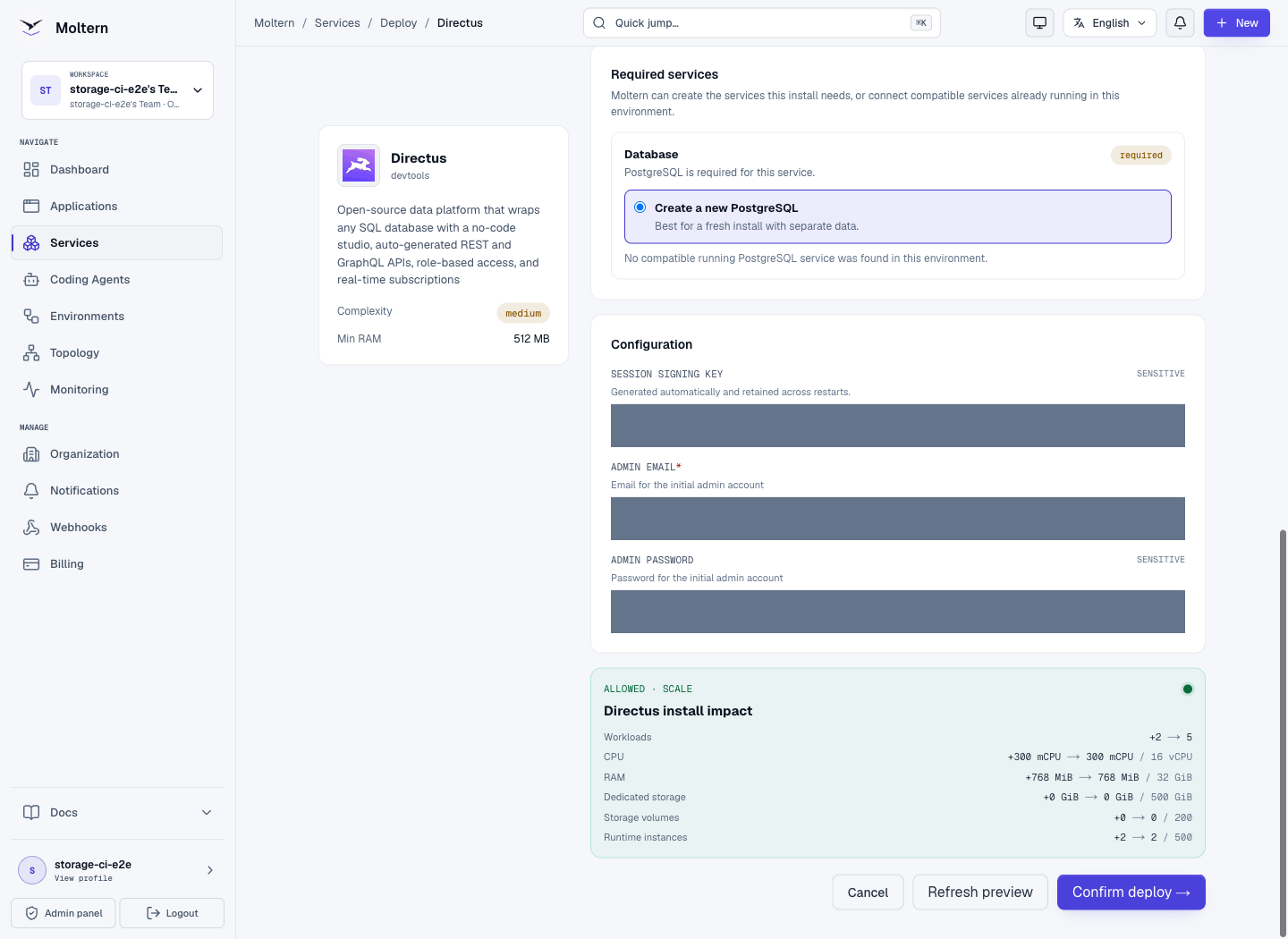Click the storage-ci-e2e user avatar
This screenshot has width=1288, height=939.
32,870
